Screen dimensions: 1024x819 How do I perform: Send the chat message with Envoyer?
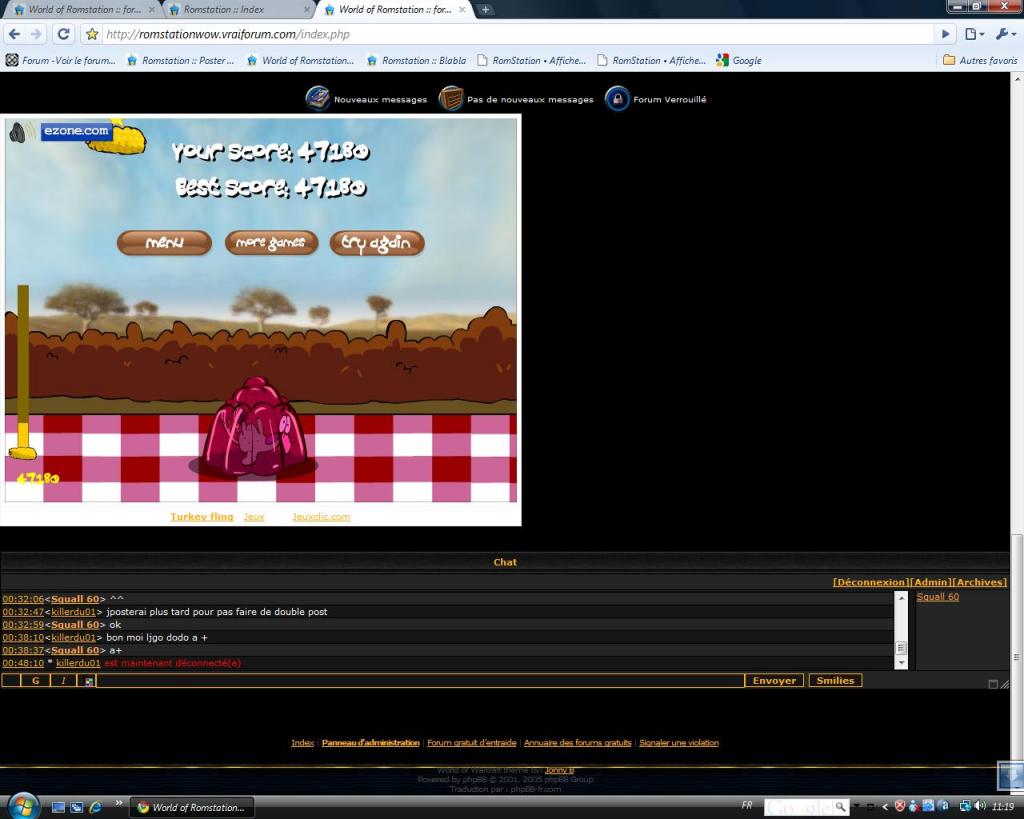coord(774,681)
